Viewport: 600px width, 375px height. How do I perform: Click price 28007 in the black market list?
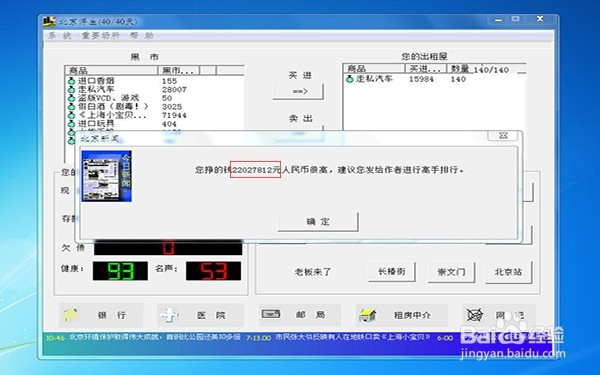click(174, 90)
